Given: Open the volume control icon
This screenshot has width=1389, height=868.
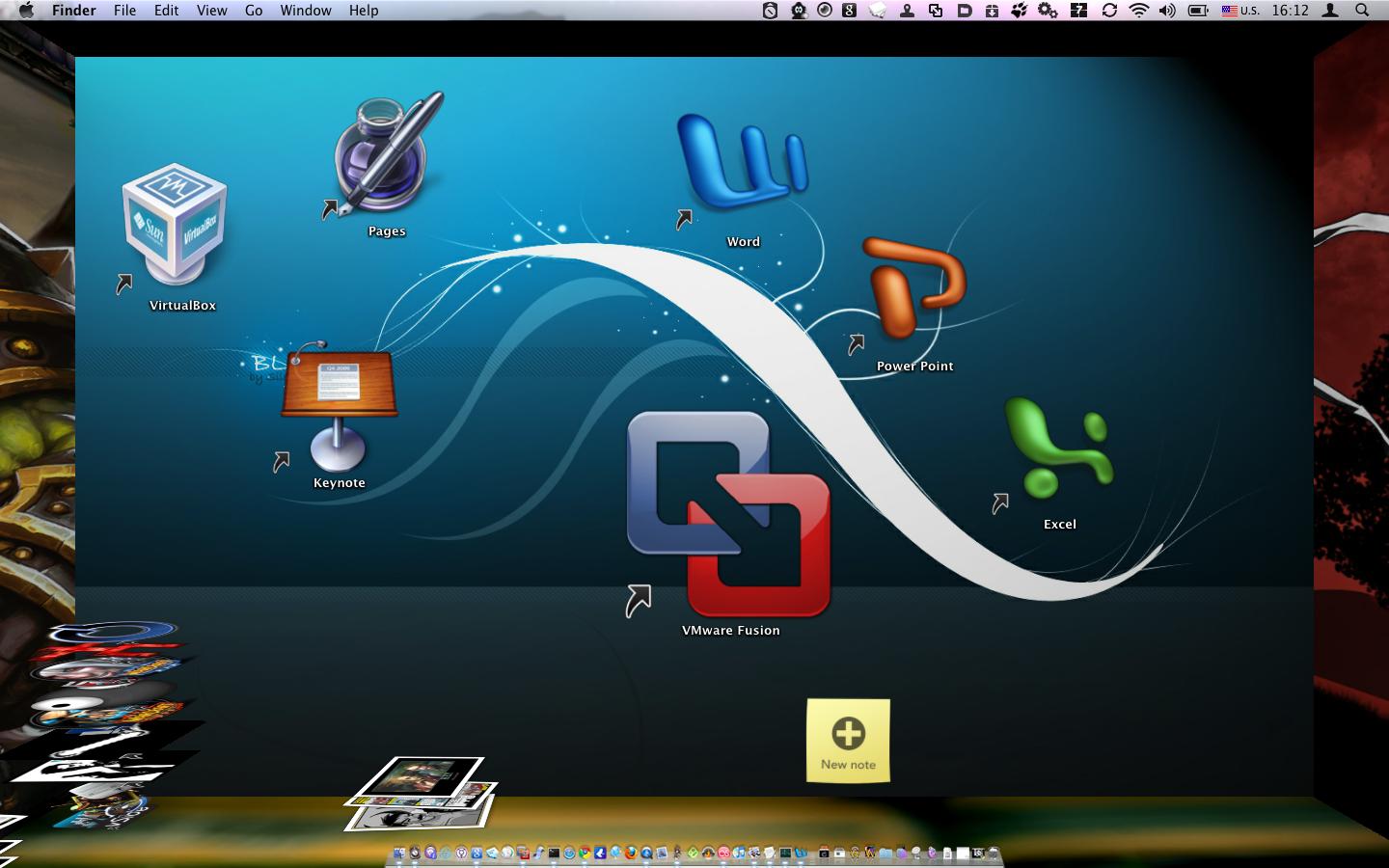Looking at the screenshot, I should (1167, 11).
